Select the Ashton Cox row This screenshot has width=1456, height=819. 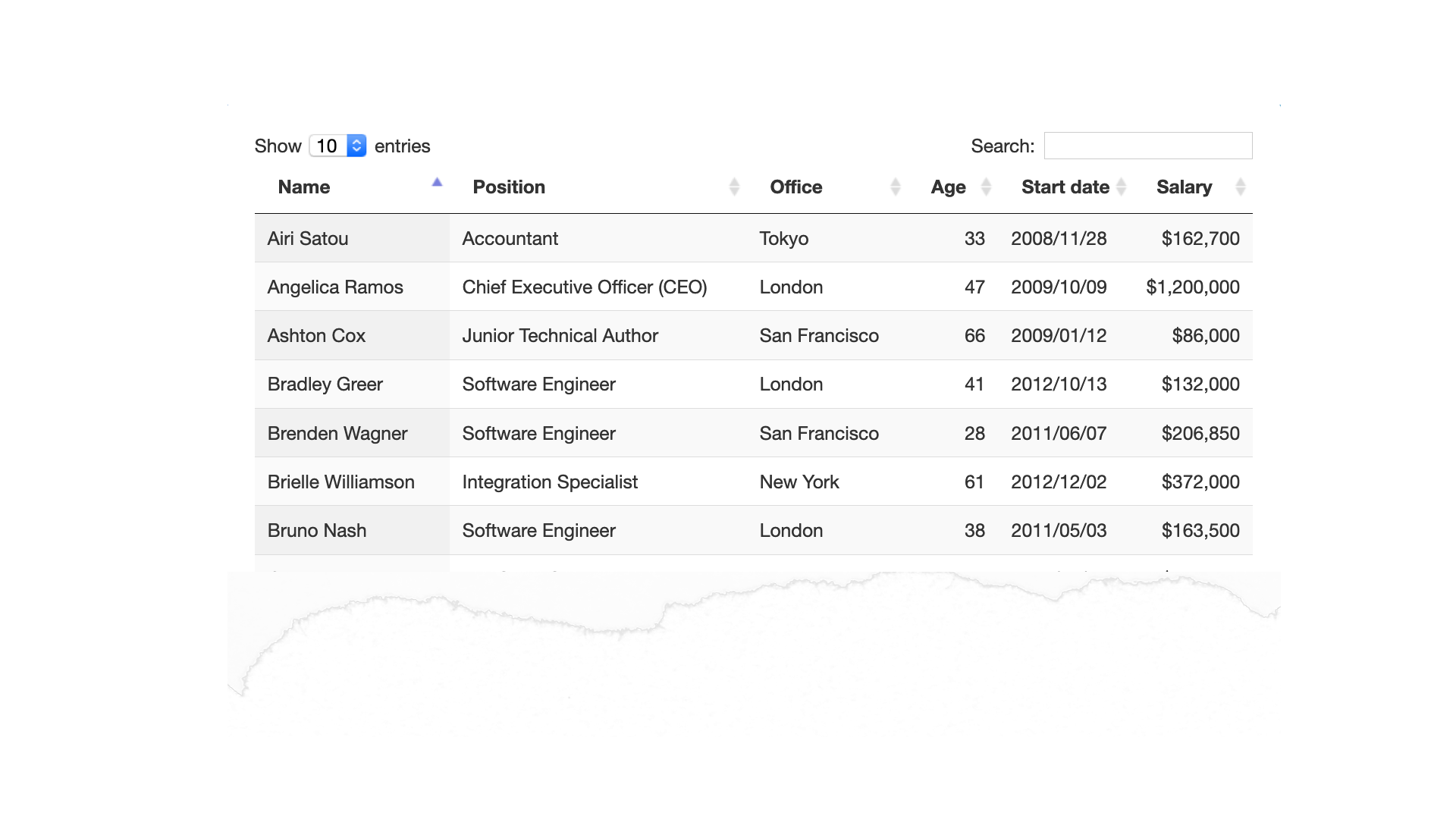[x=316, y=336]
